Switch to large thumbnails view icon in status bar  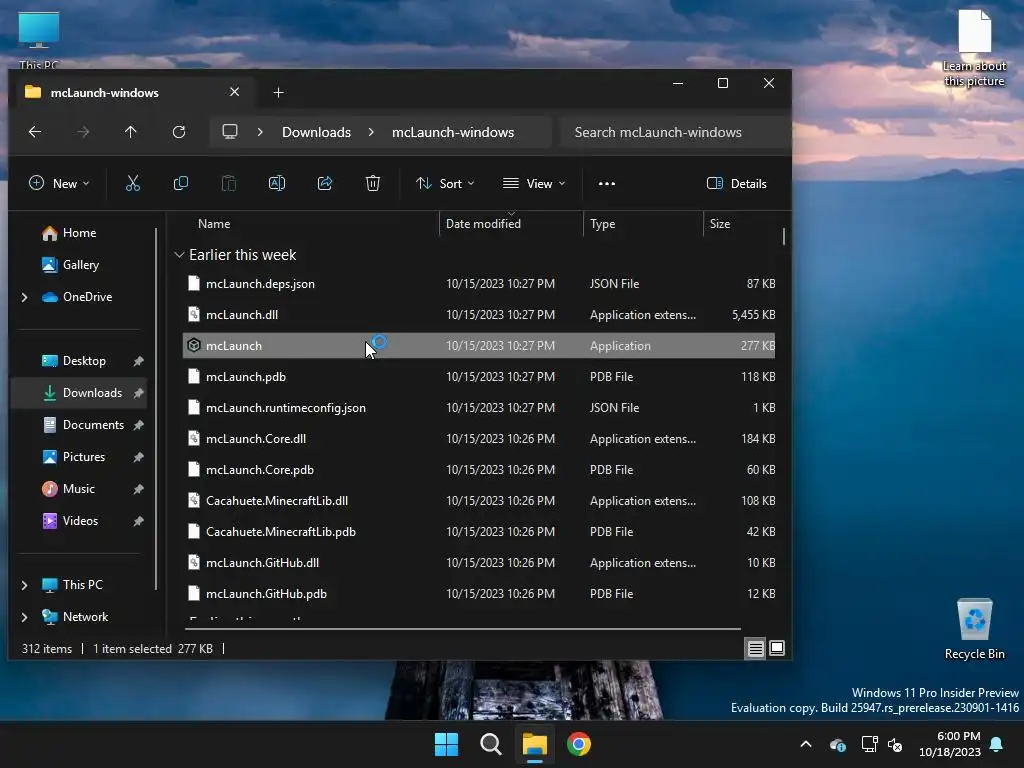(x=777, y=648)
